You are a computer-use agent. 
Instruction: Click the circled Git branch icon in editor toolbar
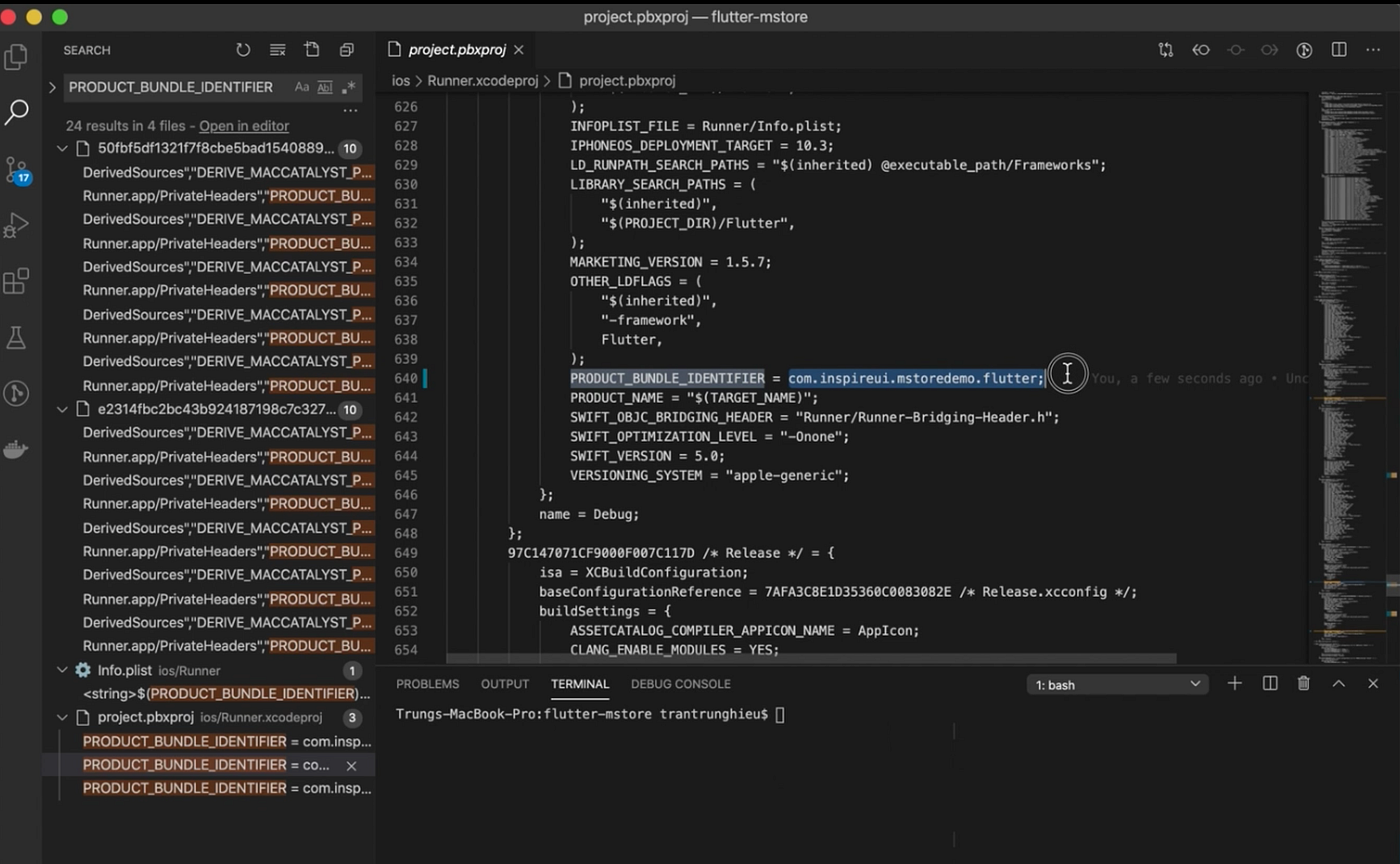tap(1304, 50)
